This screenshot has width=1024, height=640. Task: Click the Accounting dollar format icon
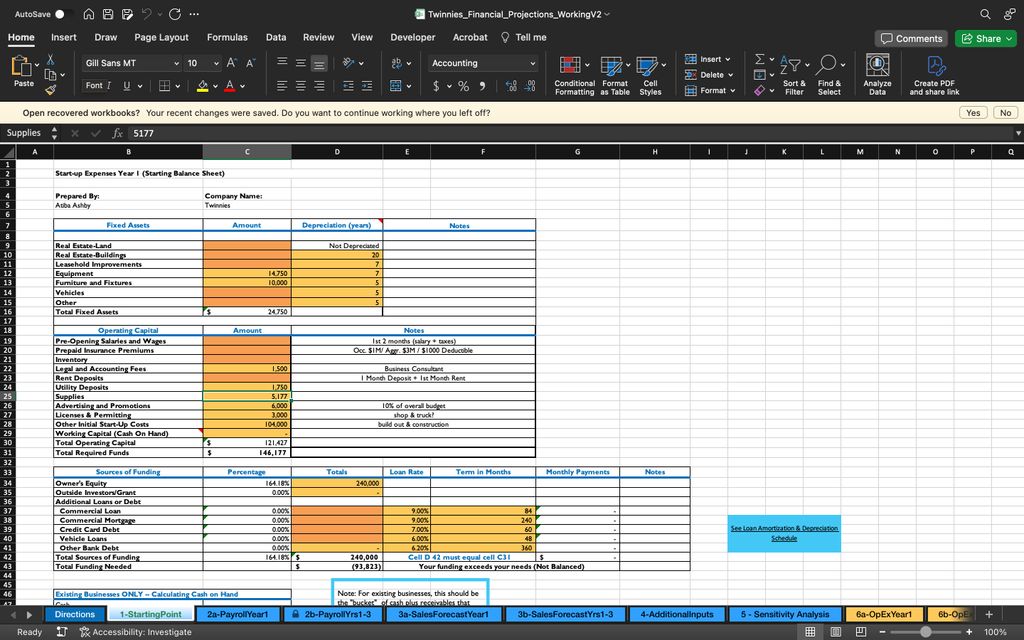click(x=436, y=86)
